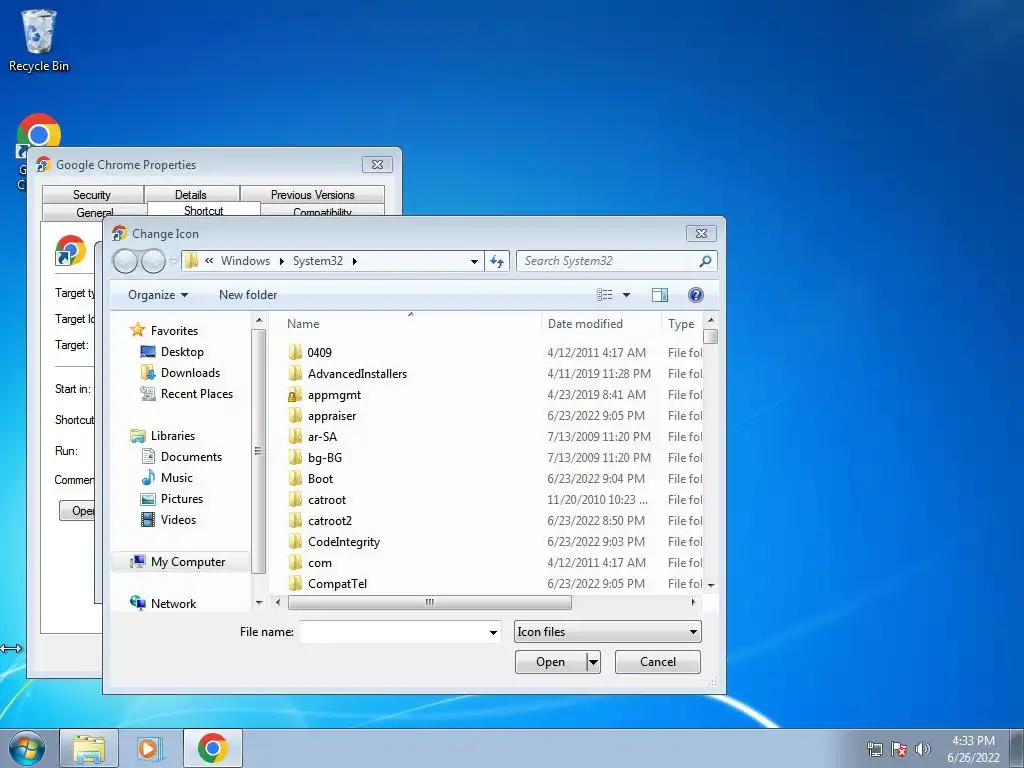Sort by the Type column header

point(682,324)
